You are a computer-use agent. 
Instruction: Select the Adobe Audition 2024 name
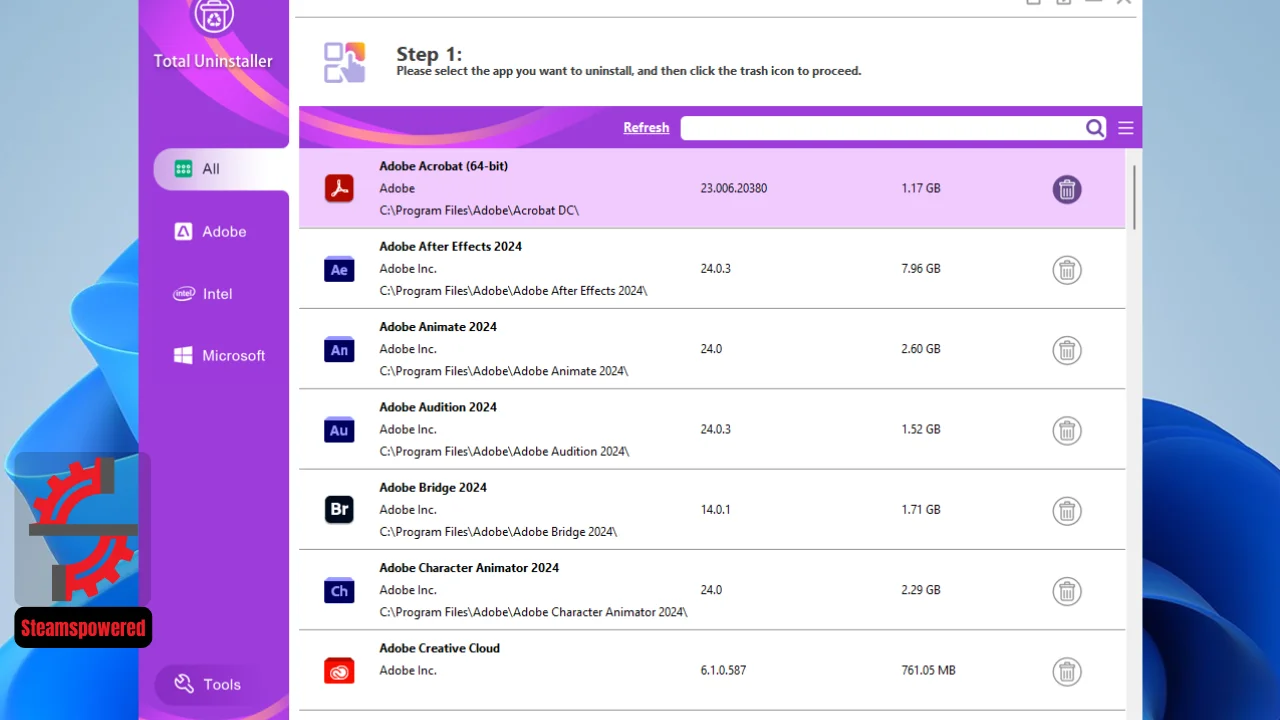[438, 407]
